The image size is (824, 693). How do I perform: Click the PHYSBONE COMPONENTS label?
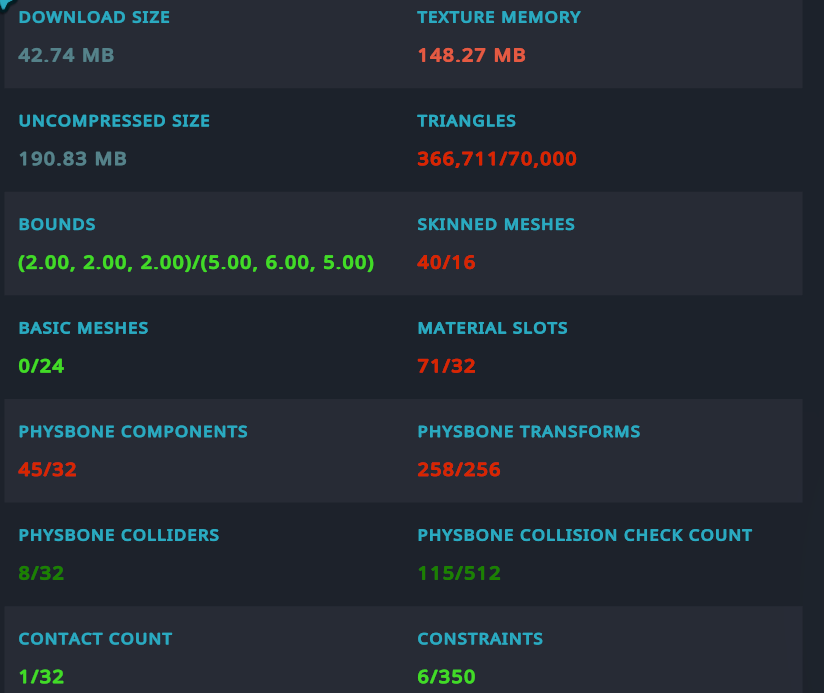point(132,431)
